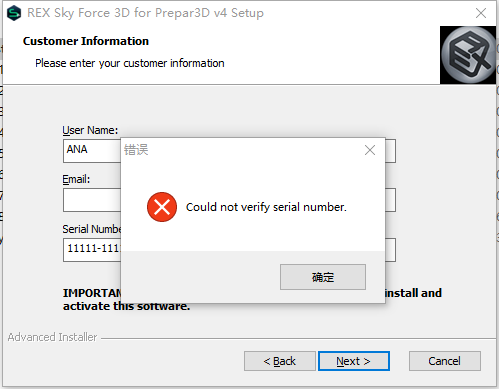Click the Advanced Installer label
This screenshot has height=389, width=499.
[x=52, y=337]
